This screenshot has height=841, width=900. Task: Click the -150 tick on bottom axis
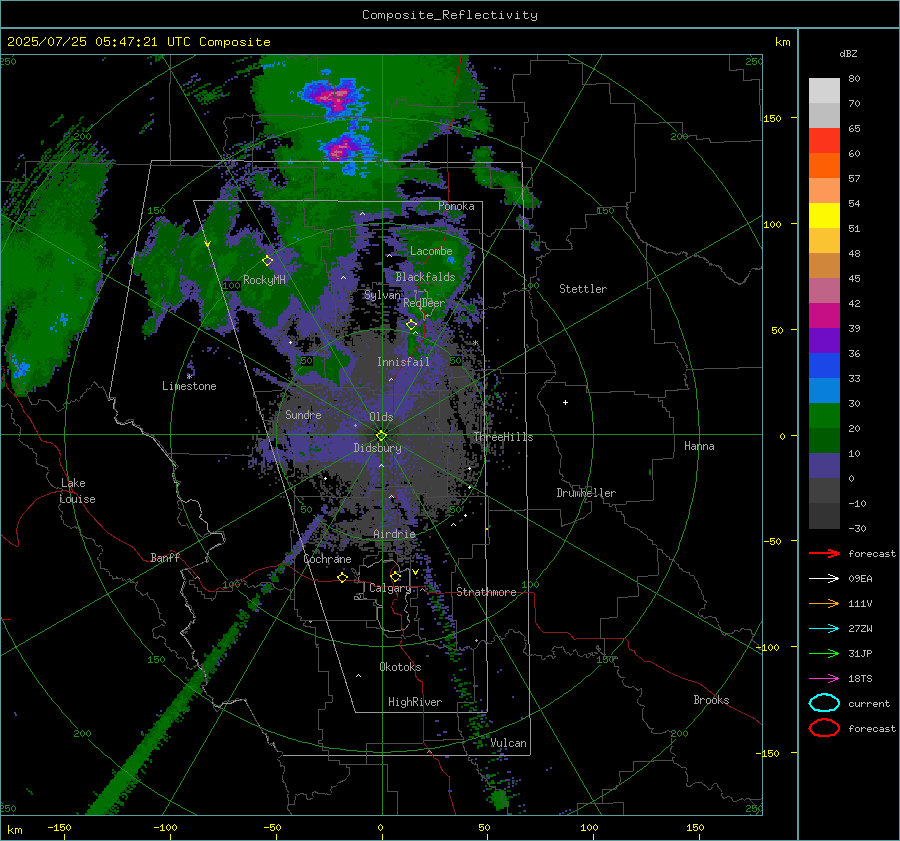59,828
